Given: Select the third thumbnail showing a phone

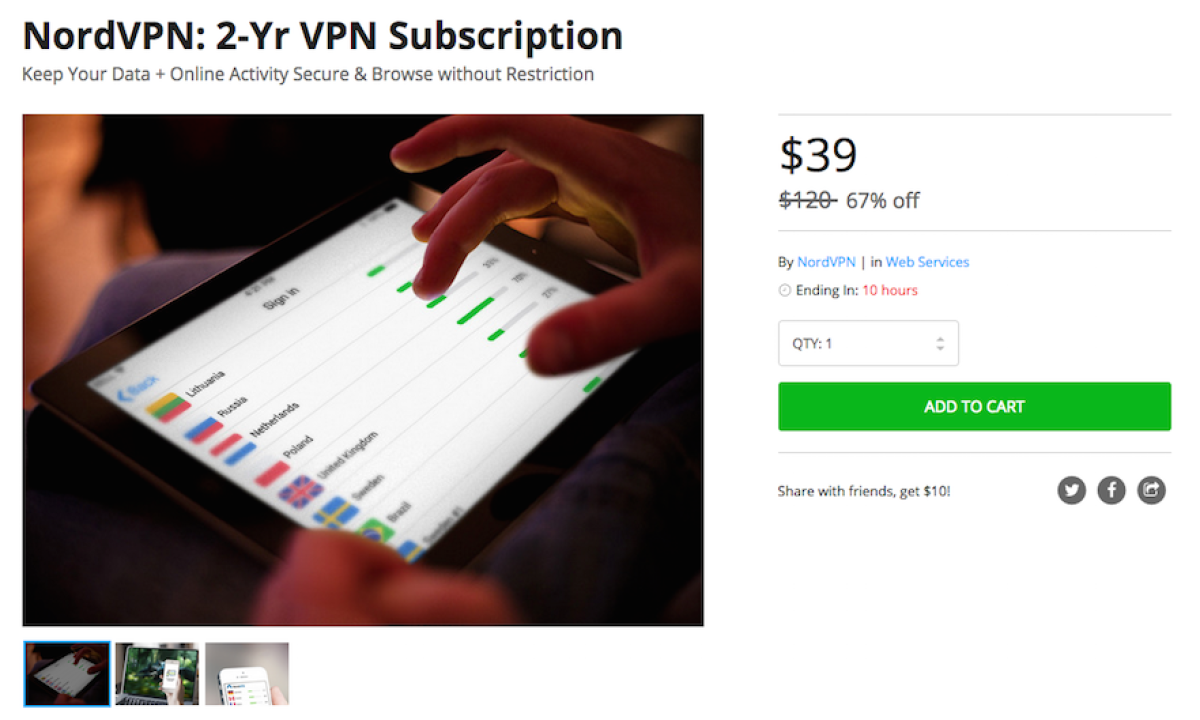Looking at the screenshot, I should 247,674.
